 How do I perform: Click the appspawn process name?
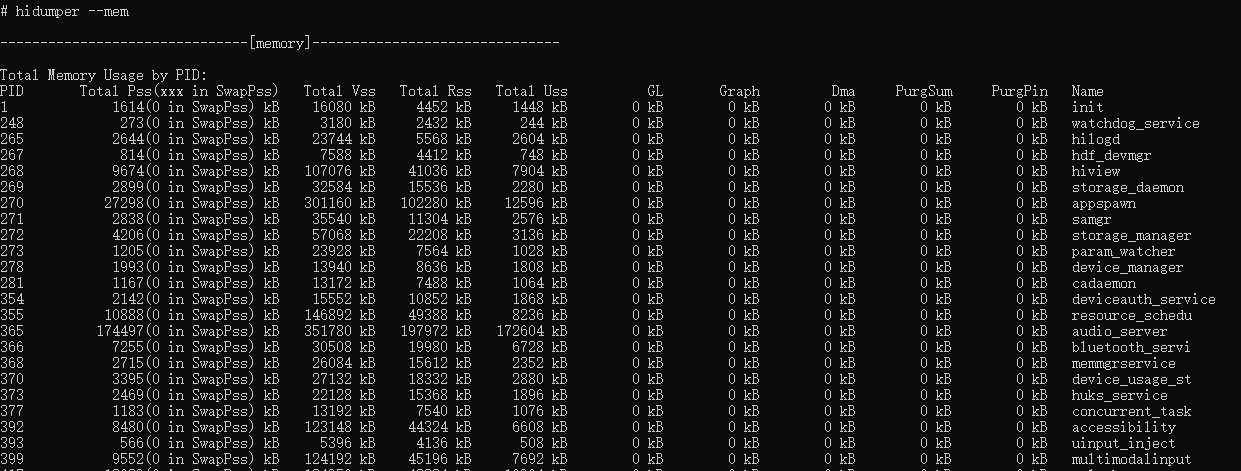tap(1103, 203)
